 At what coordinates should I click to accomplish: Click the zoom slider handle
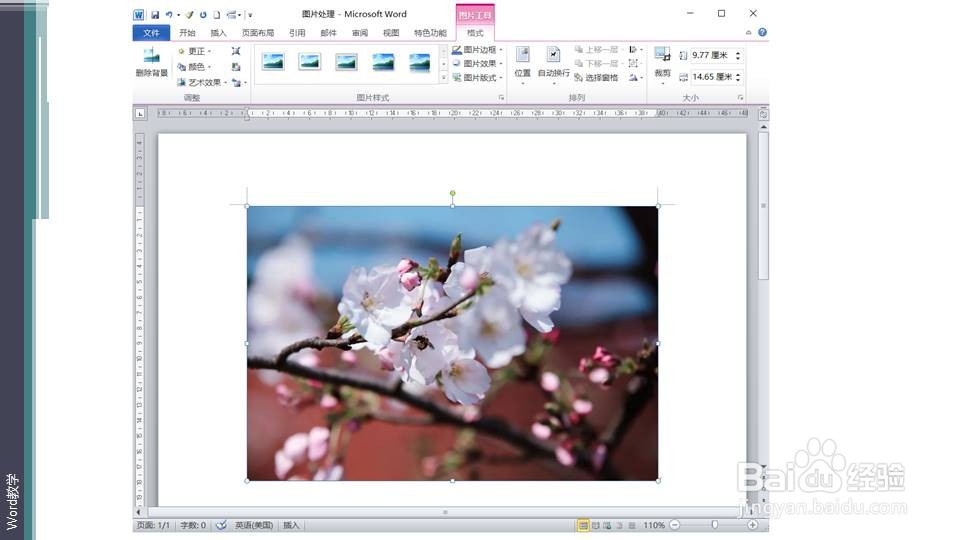[x=714, y=525]
